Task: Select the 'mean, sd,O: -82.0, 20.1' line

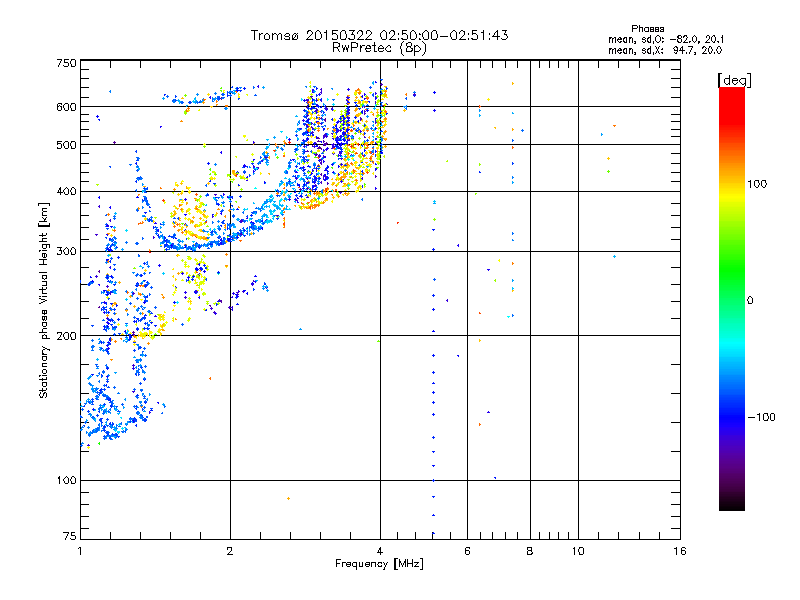Action: pyautogui.click(x=666, y=39)
